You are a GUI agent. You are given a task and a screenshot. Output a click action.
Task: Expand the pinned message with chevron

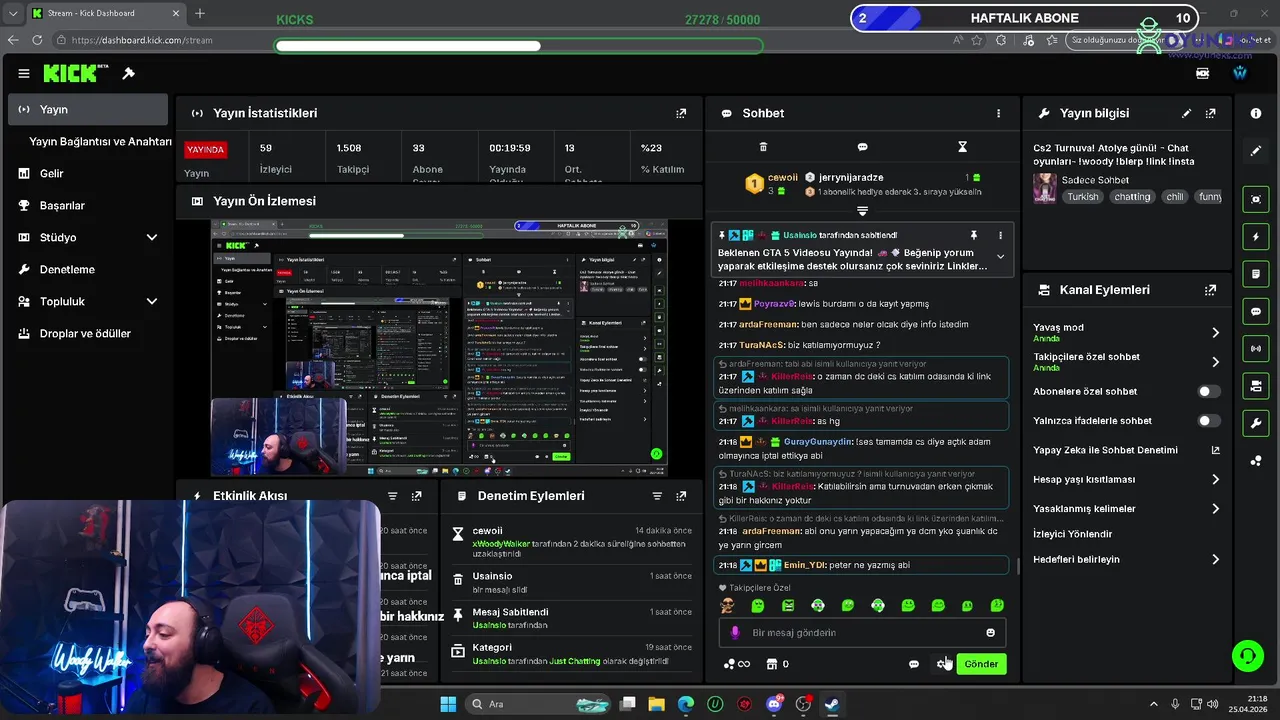[1000, 257]
